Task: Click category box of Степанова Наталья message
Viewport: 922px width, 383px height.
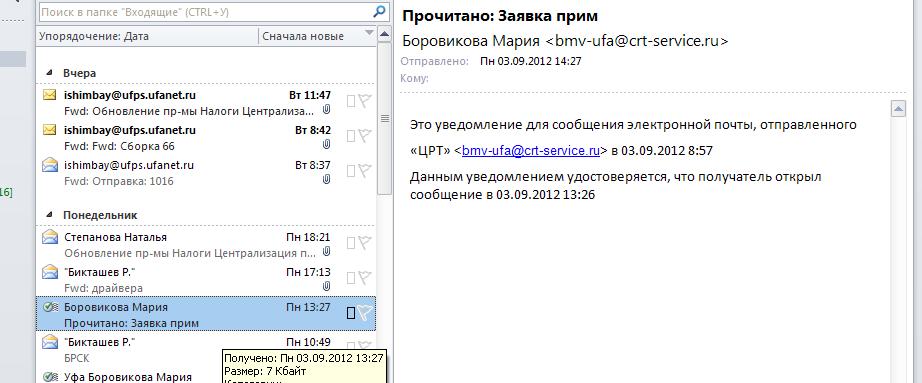Action: tap(350, 243)
